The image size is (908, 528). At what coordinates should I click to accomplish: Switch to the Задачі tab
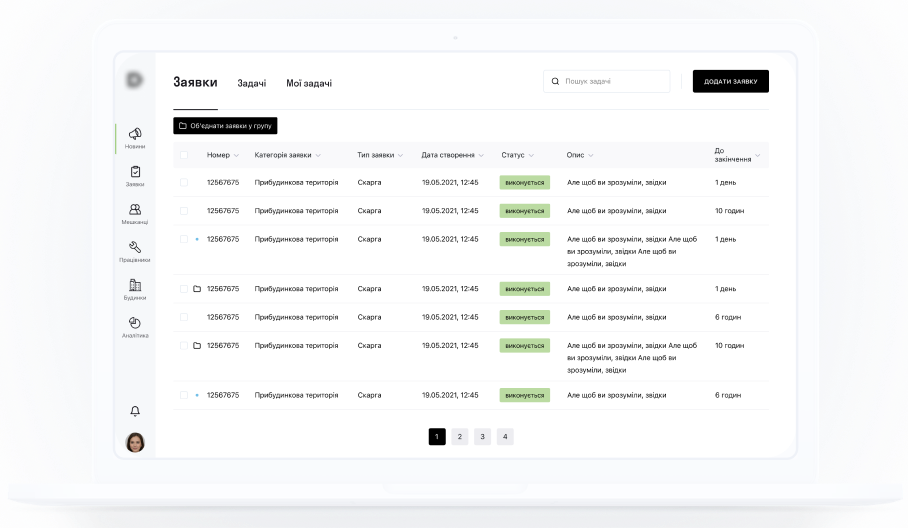pyautogui.click(x=251, y=83)
